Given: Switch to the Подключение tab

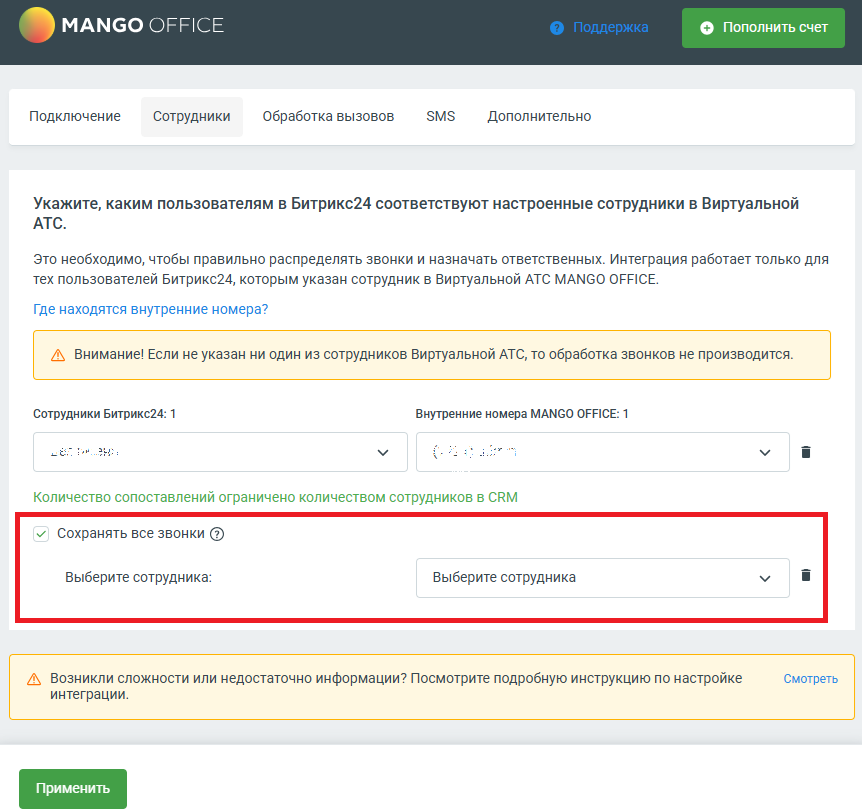Looking at the screenshot, I should click(75, 117).
